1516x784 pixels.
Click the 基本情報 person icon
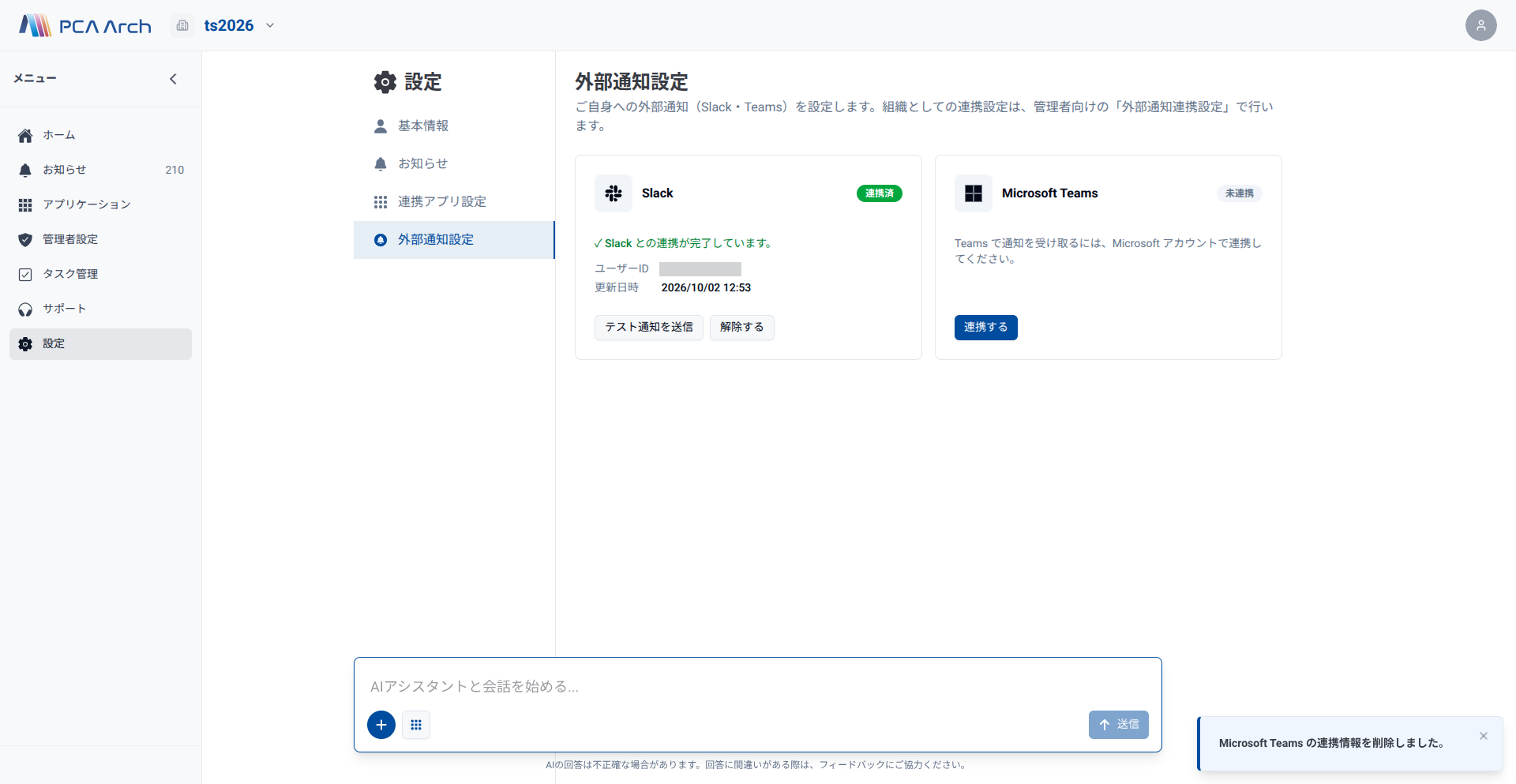[381, 126]
